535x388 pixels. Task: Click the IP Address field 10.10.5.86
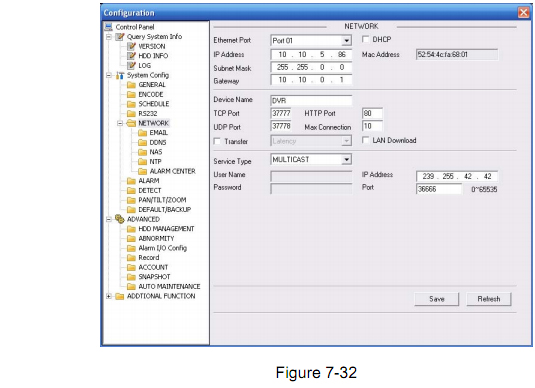coord(311,55)
